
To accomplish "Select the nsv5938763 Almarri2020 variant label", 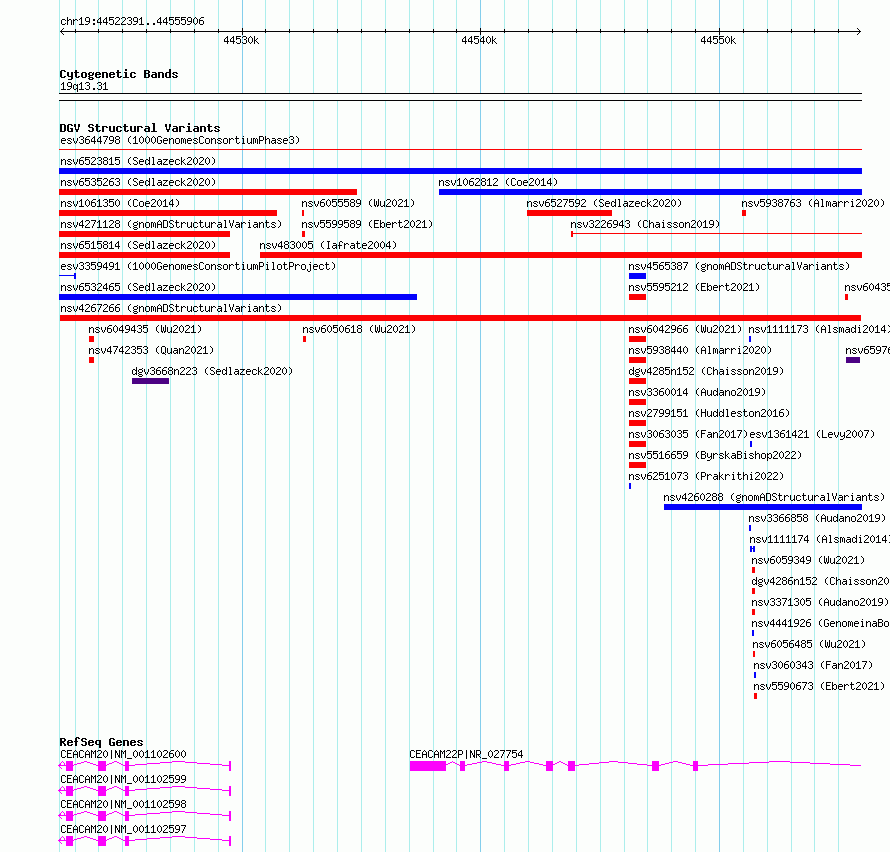I will tap(813, 203).
